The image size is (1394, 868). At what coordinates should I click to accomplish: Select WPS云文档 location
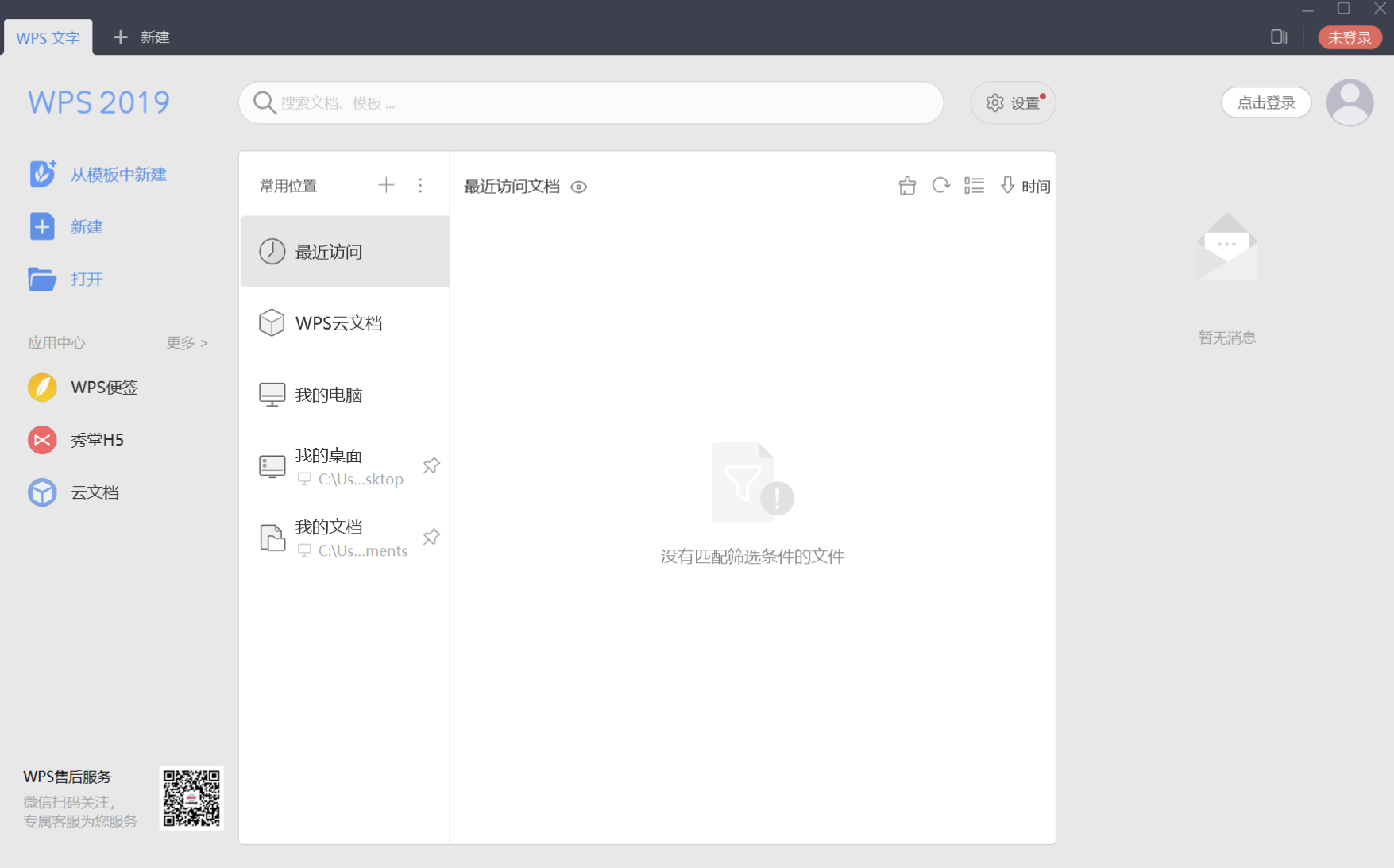345,323
